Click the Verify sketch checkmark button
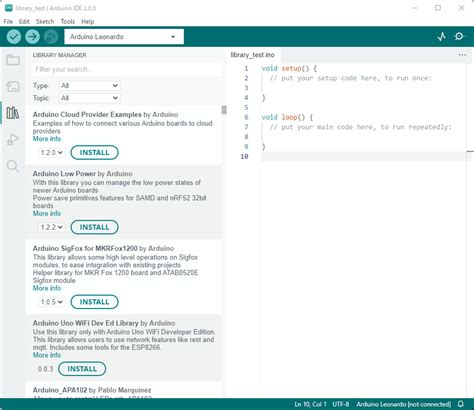 pos(14,37)
